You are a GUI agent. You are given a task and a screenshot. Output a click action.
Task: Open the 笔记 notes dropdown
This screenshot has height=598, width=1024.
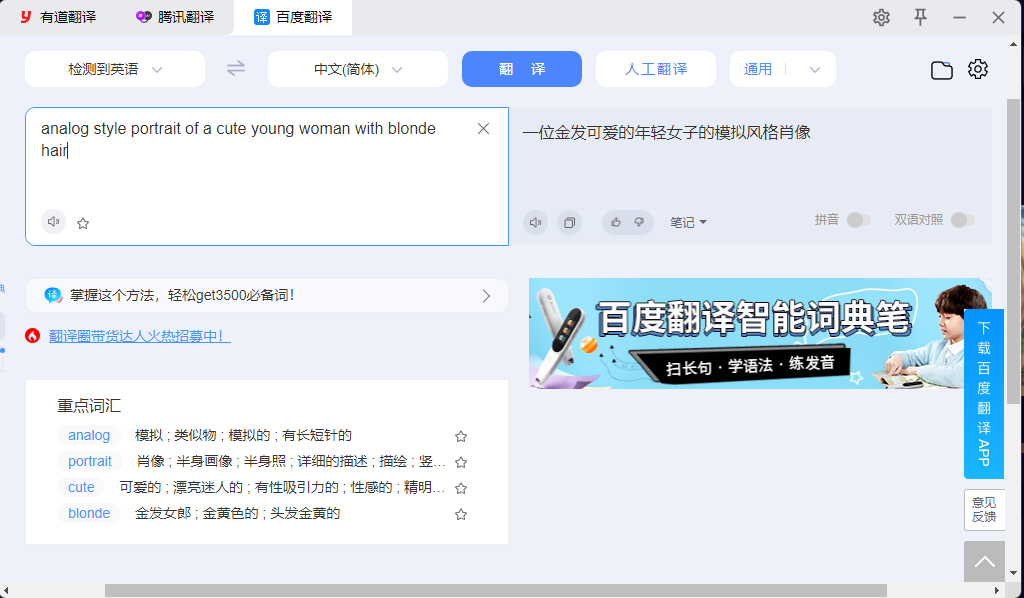tap(688, 223)
